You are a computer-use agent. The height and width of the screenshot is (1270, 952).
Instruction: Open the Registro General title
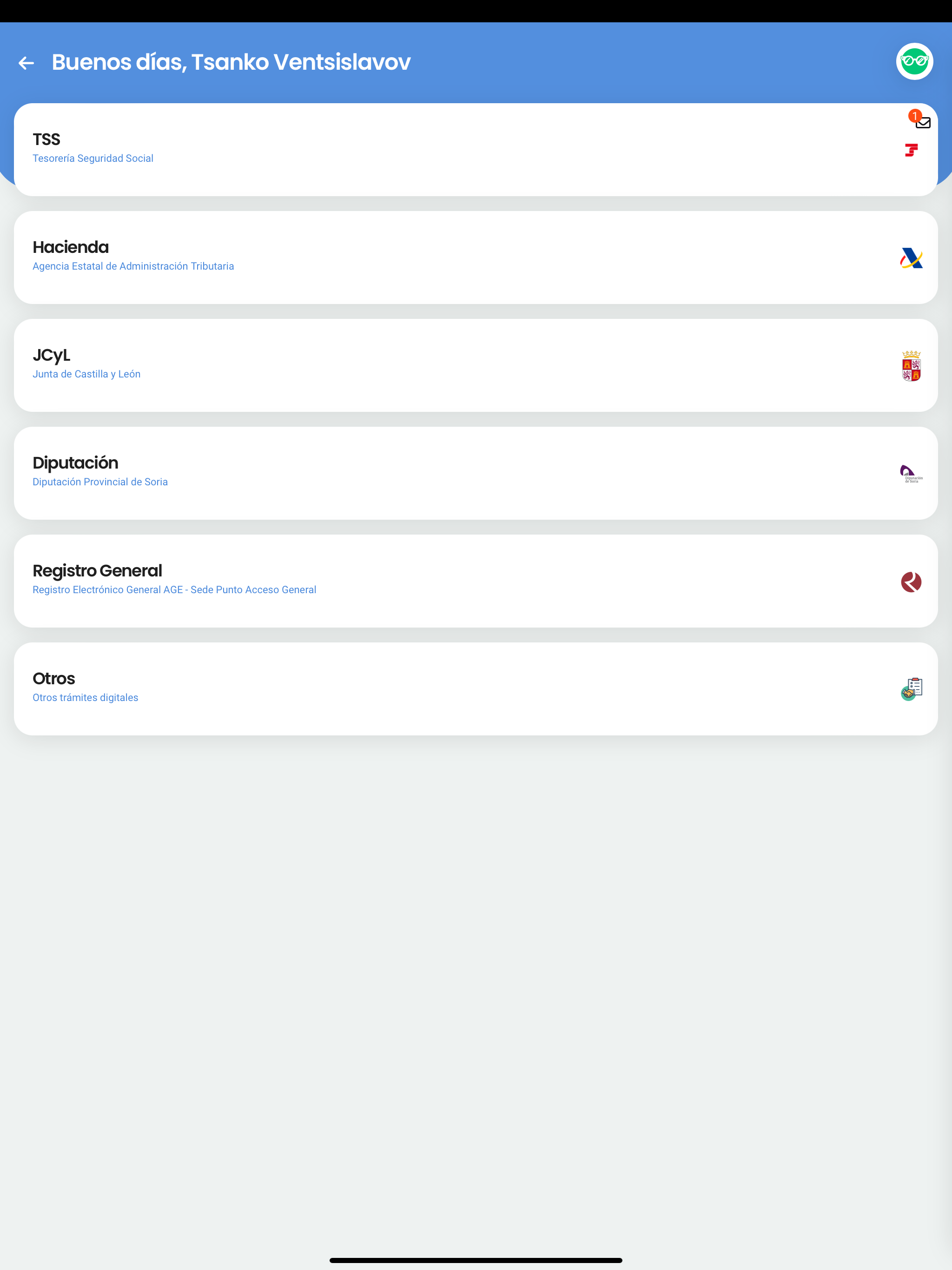(x=98, y=571)
